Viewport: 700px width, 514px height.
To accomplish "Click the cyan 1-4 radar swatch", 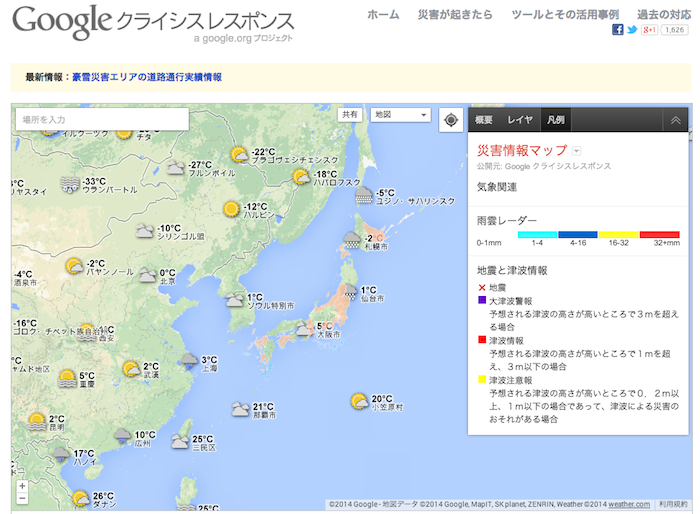I will (x=537, y=234).
